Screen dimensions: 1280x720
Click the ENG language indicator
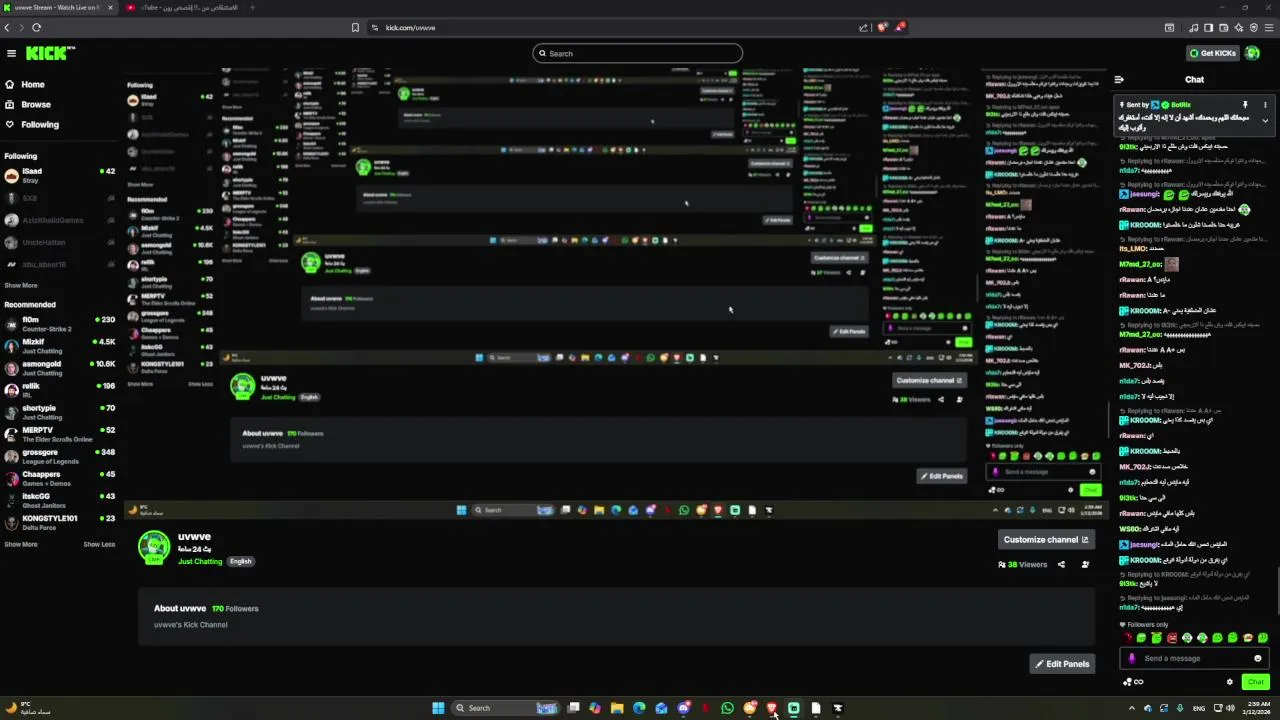click(x=1199, y=708)
